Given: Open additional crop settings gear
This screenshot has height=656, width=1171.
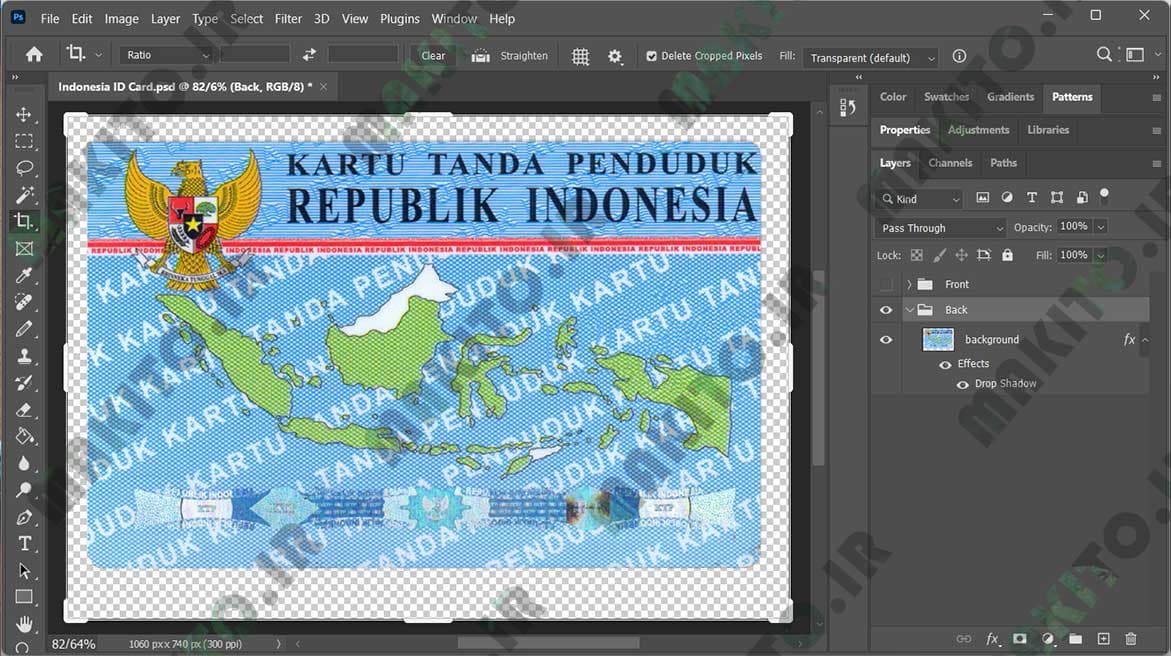Looking at the screenshot, I should coord(615,56).
